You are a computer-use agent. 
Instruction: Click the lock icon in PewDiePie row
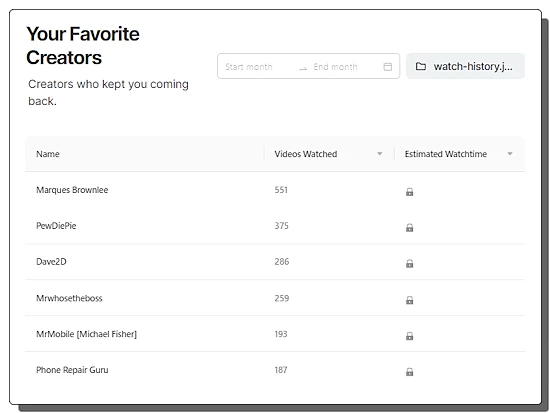409,227
